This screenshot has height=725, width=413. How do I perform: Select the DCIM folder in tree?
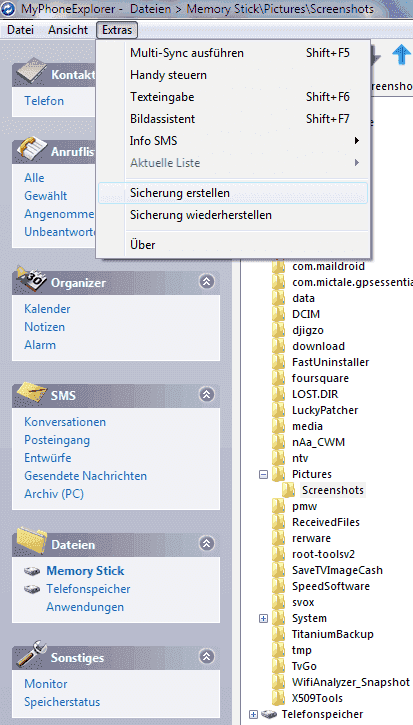click(x=306, y=314)
